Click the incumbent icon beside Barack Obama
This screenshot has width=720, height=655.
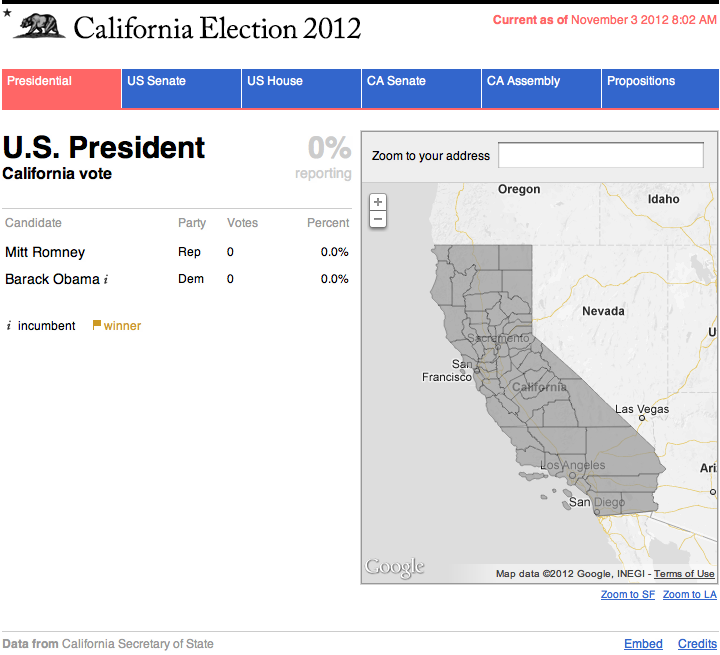pos(106,280)
